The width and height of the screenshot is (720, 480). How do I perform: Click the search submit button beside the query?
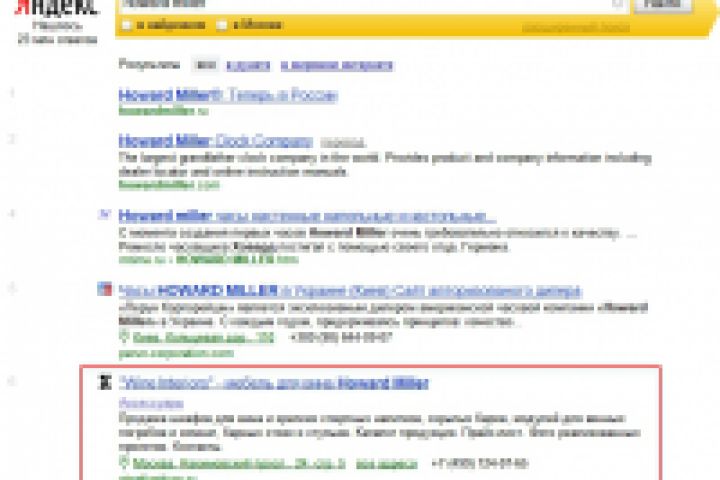click(x=663, y=4)
